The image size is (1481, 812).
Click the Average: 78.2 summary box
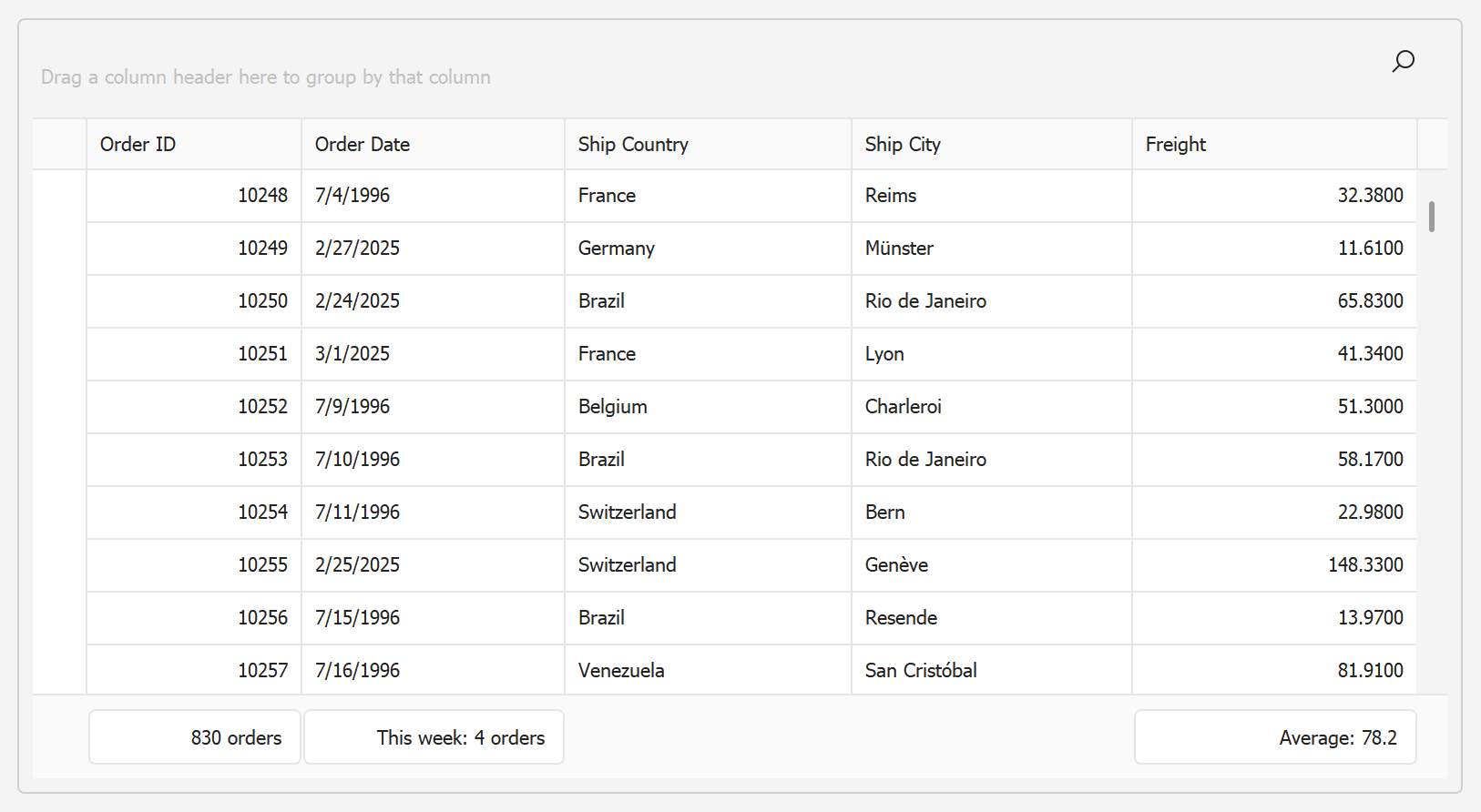1274,737
